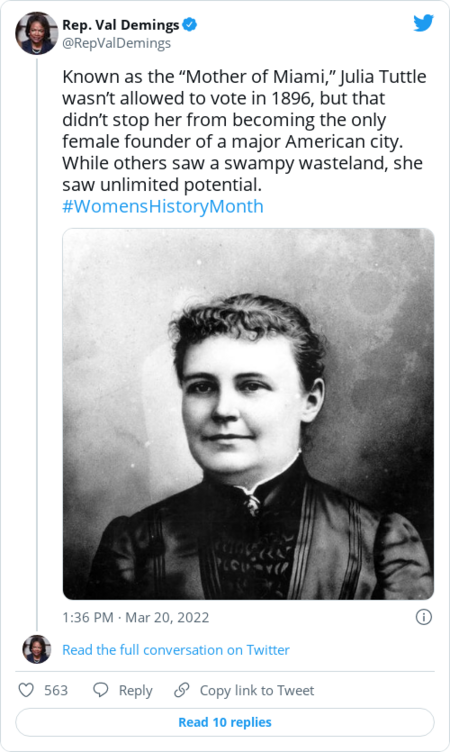The width and height of the screenshot is (450, 752).
Task: Click small avatar beside full conversation link
Action: pyautogui.click(x=37, y=649)
